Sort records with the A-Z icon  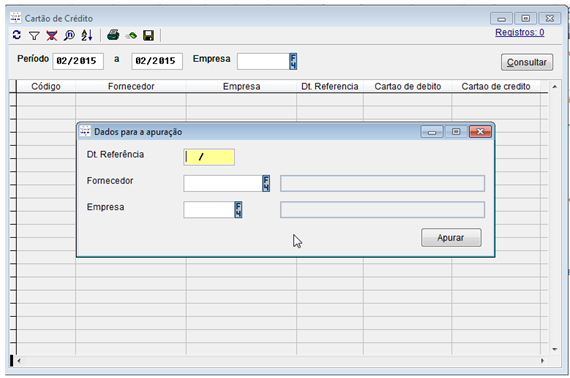point(87,35)
